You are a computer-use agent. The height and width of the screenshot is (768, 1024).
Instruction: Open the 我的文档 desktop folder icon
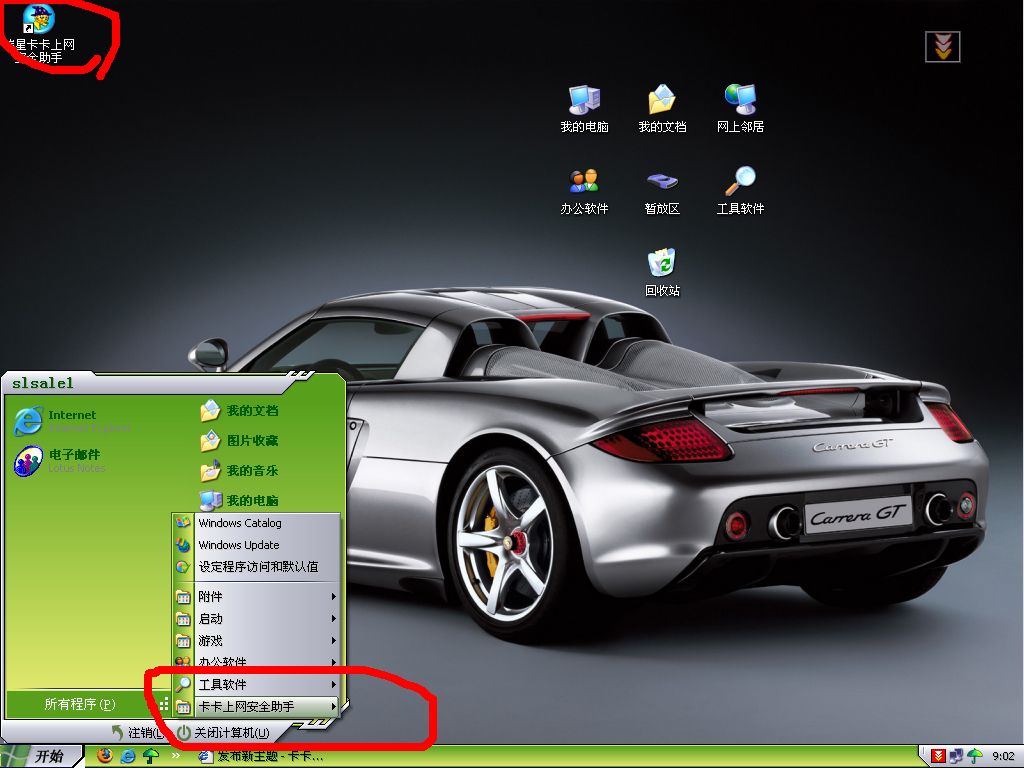tap(662, 108)
